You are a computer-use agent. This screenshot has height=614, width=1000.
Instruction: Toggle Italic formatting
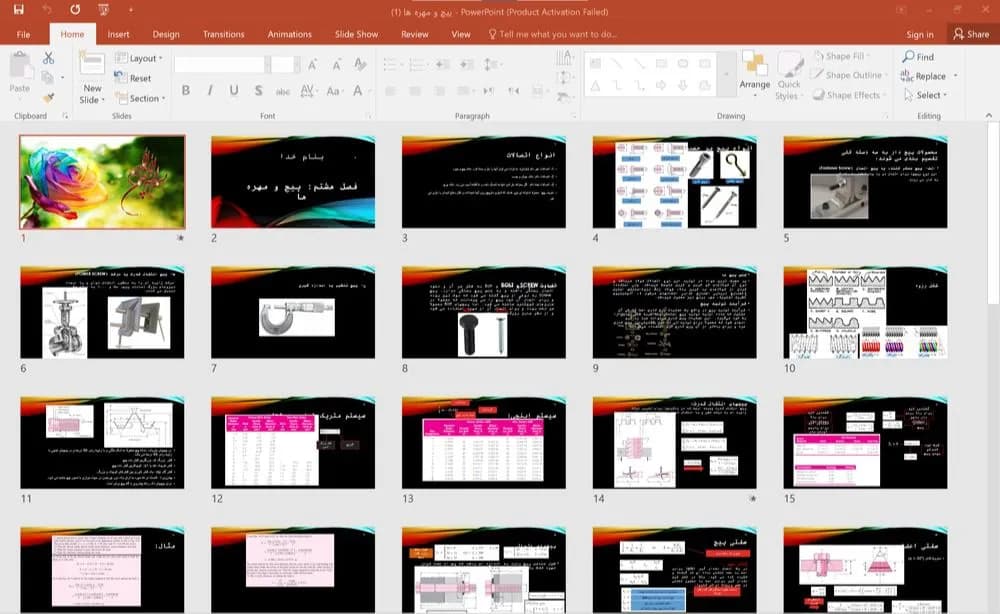(x=210, y=91)
